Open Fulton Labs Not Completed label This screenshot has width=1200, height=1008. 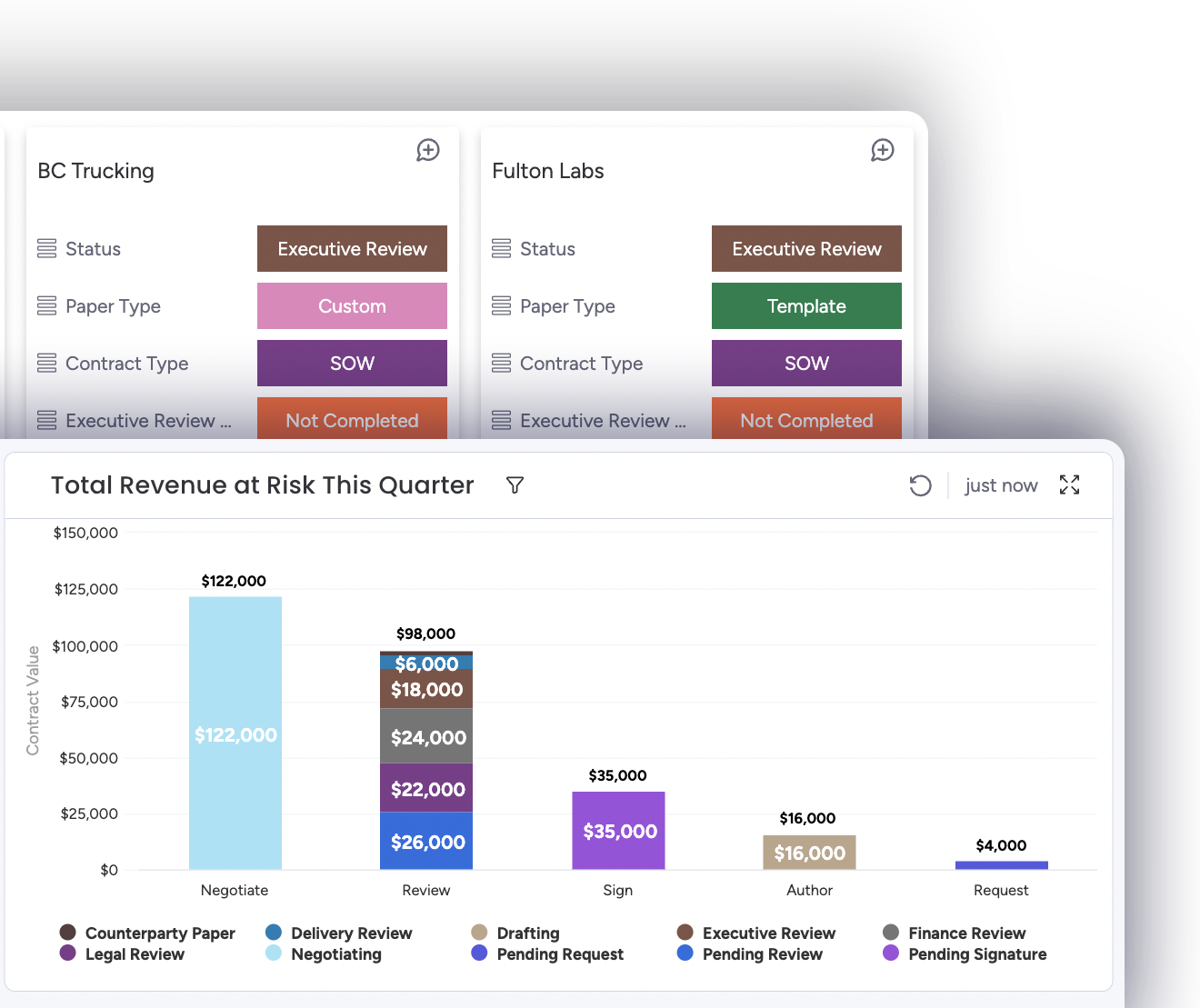click(x=806, y=419)
